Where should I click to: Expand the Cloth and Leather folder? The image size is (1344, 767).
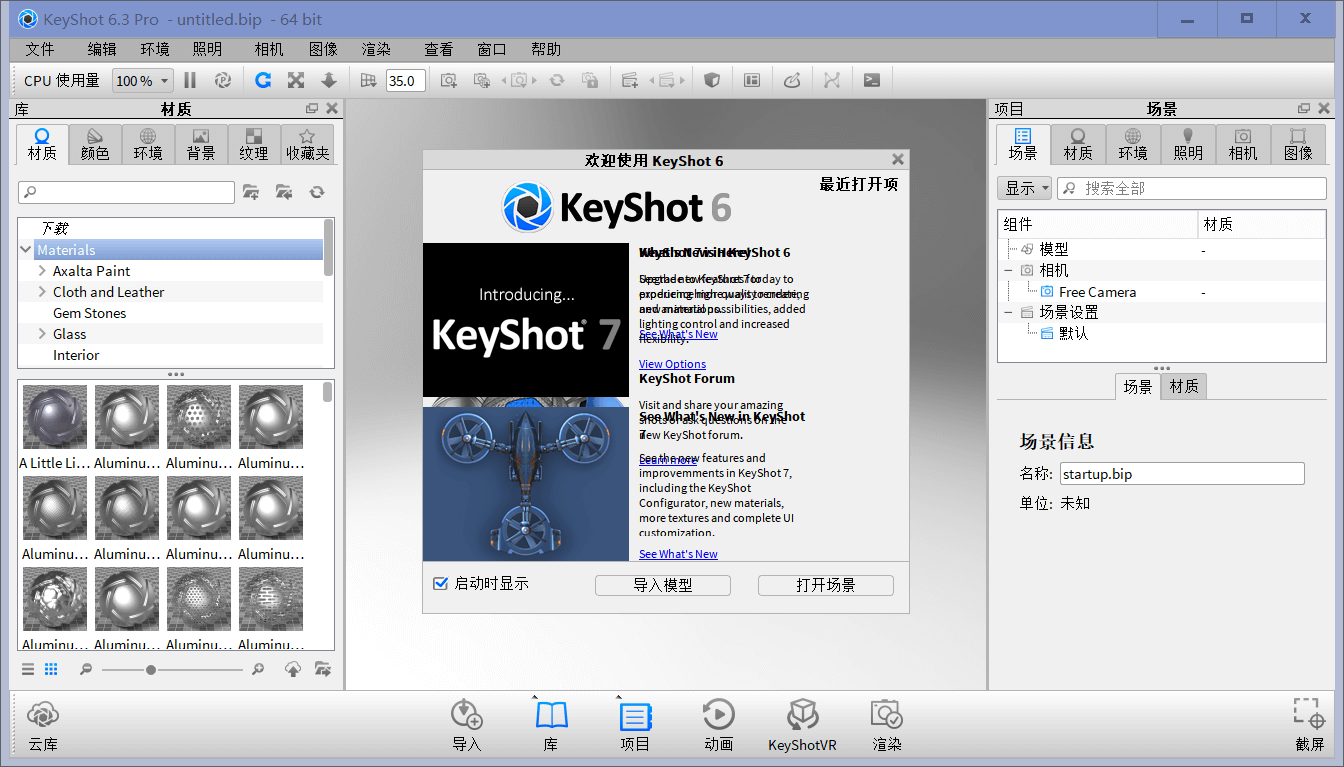(42, 292)
